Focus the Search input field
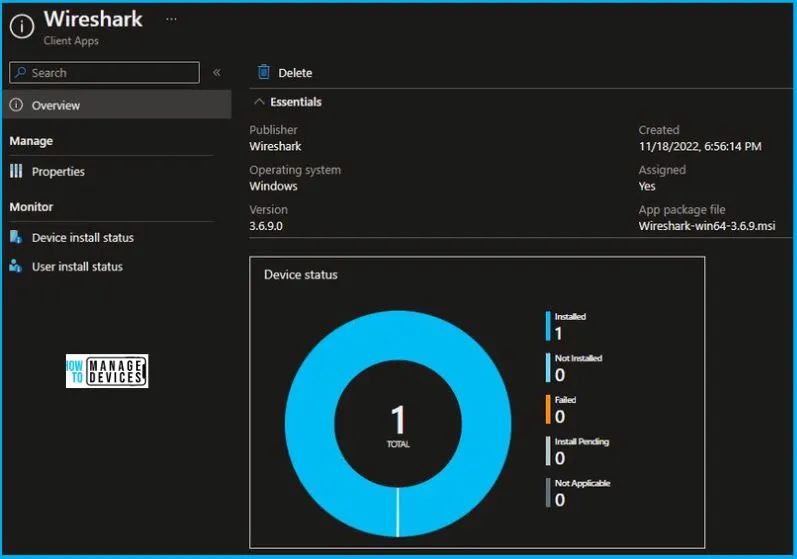 104,73
